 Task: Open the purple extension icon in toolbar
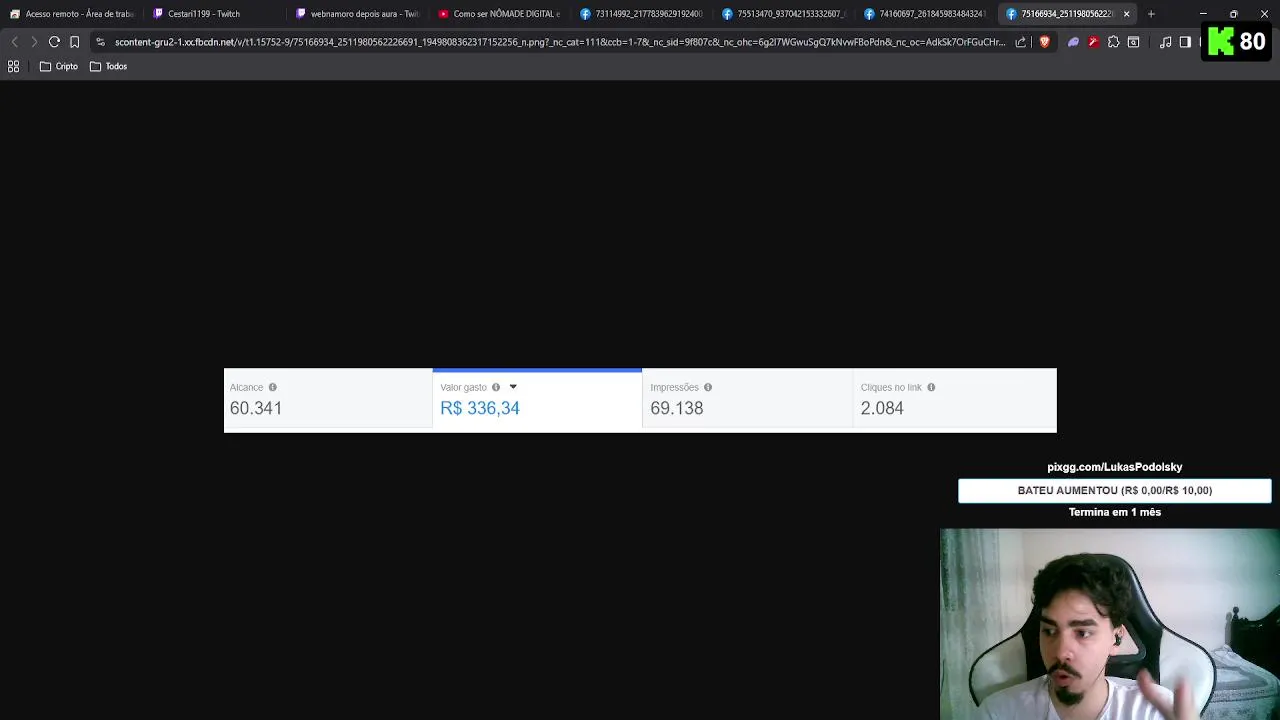(x=1073, y=42)
